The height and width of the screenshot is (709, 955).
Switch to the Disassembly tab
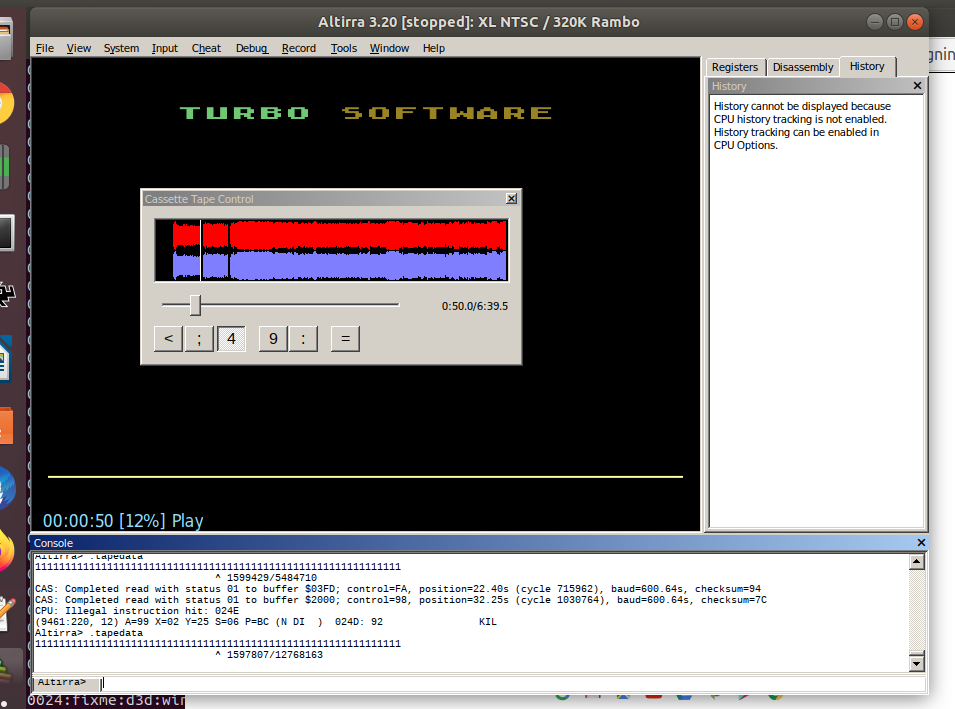pyautogui.click(x=803, y=67)
